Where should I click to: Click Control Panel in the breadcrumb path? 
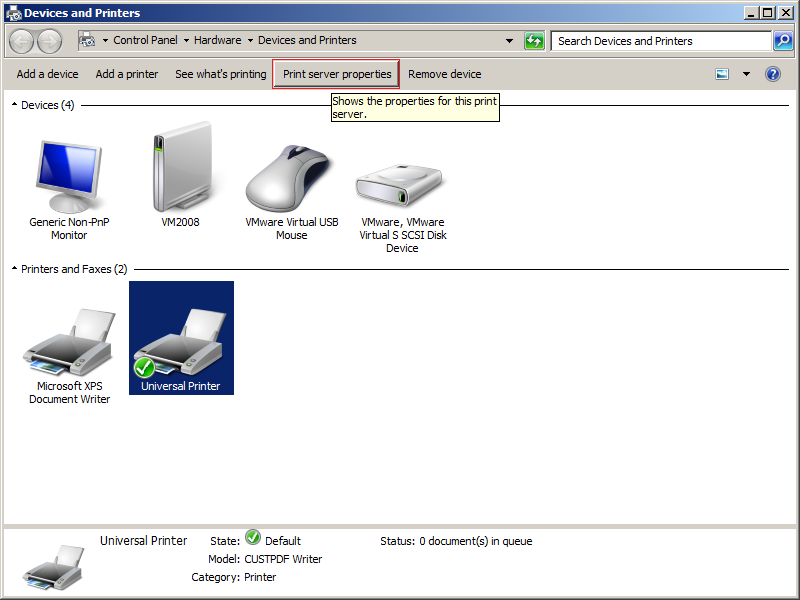pyautogui.click(x=145, y=41)
